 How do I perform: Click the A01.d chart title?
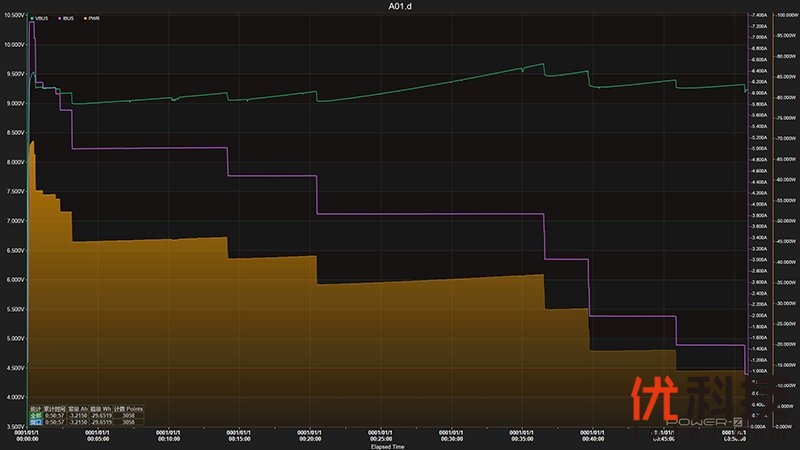click(x=400, y=6)
